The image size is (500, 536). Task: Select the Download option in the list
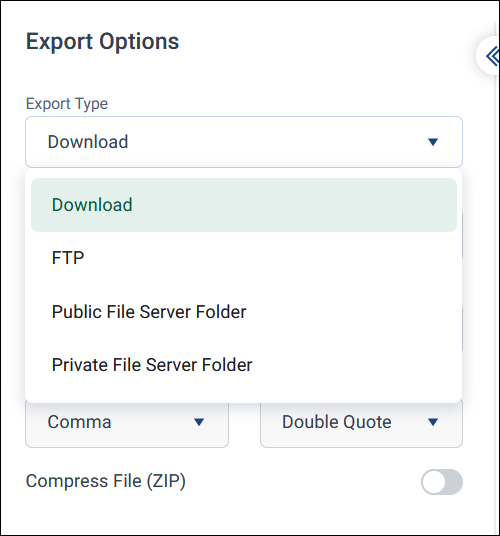pyautogui.click(x=244, y=205)
